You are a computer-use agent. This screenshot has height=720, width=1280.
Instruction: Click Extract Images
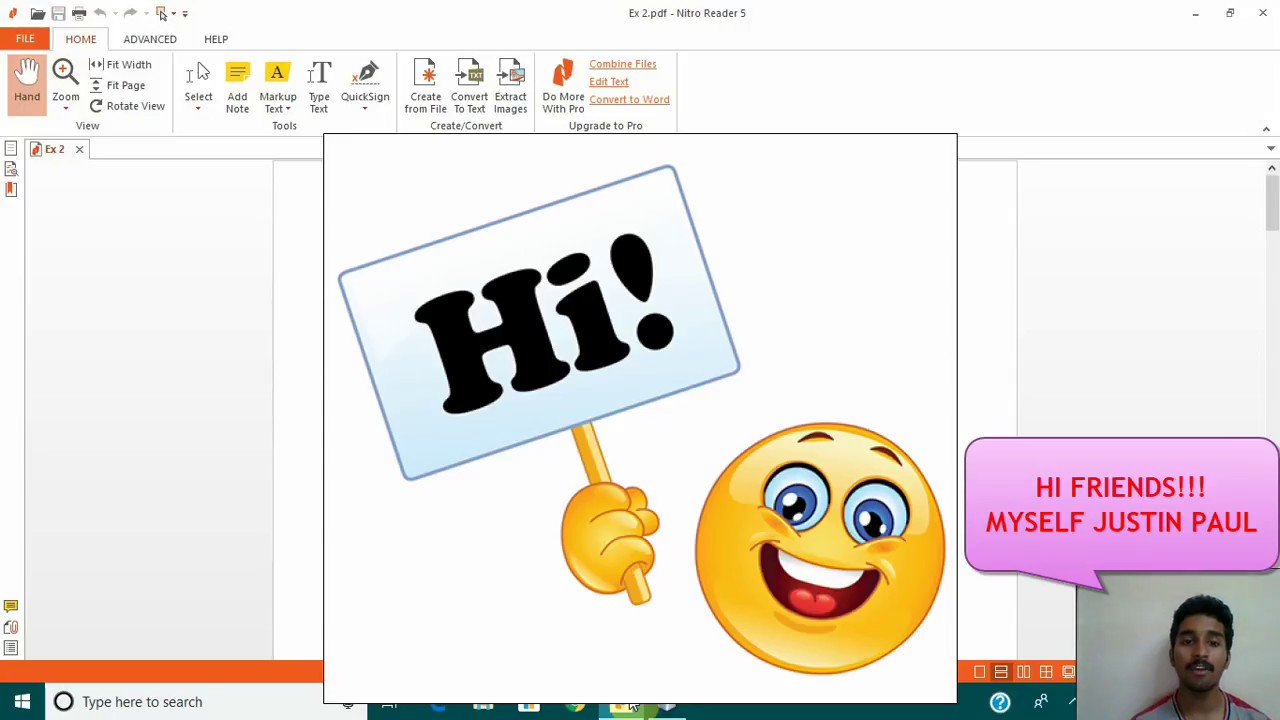(x=510, y=87)
